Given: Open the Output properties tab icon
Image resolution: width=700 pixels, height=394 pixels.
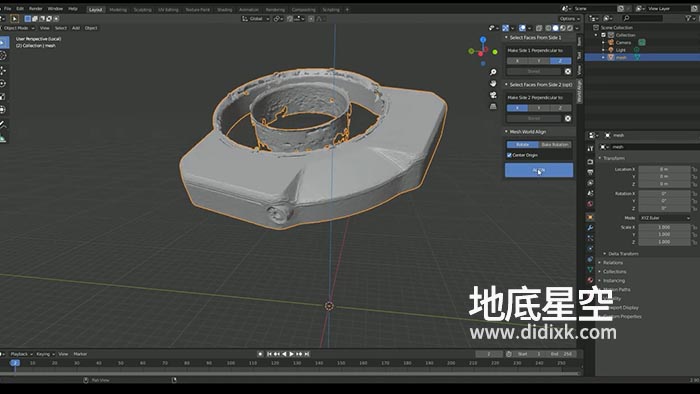Looking at the screenshot, I should [x=590, y=172].
